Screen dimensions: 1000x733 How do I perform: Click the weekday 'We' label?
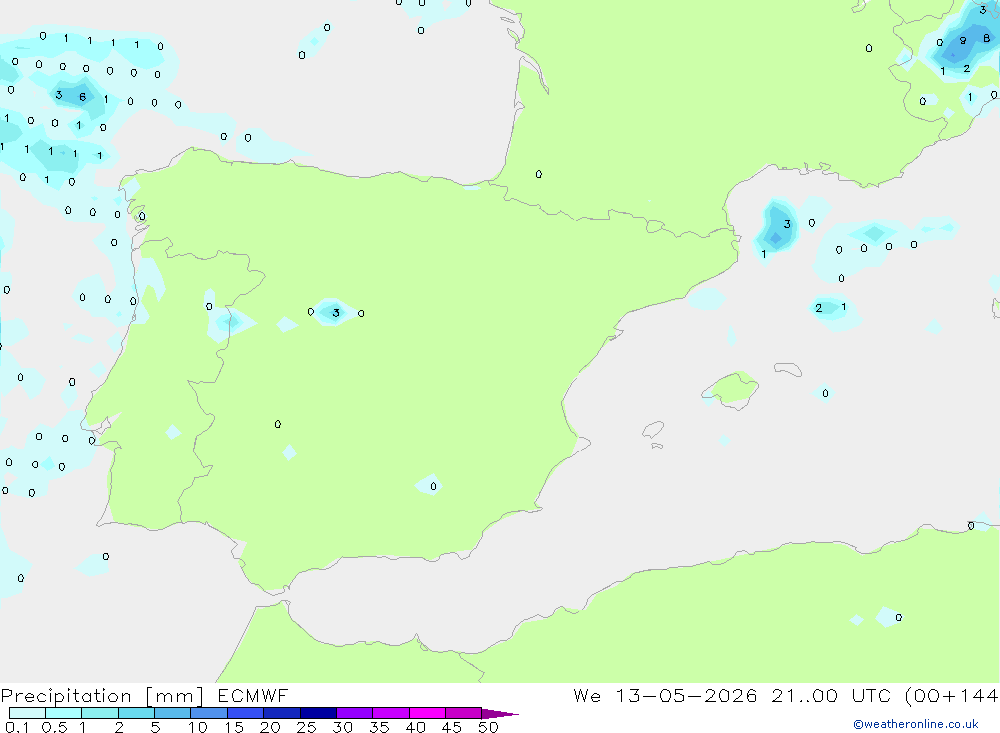click(x=587, y=695)
